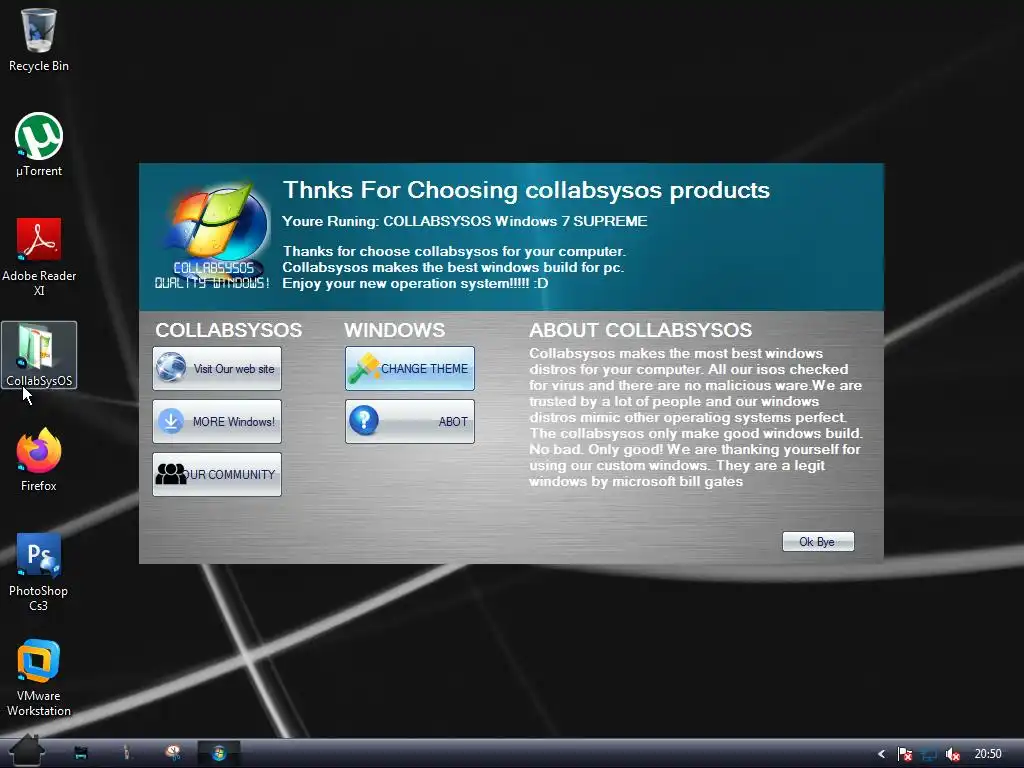Click the CHANGE THEME button
1024x768 pixels.
click(x=409, y=368)
